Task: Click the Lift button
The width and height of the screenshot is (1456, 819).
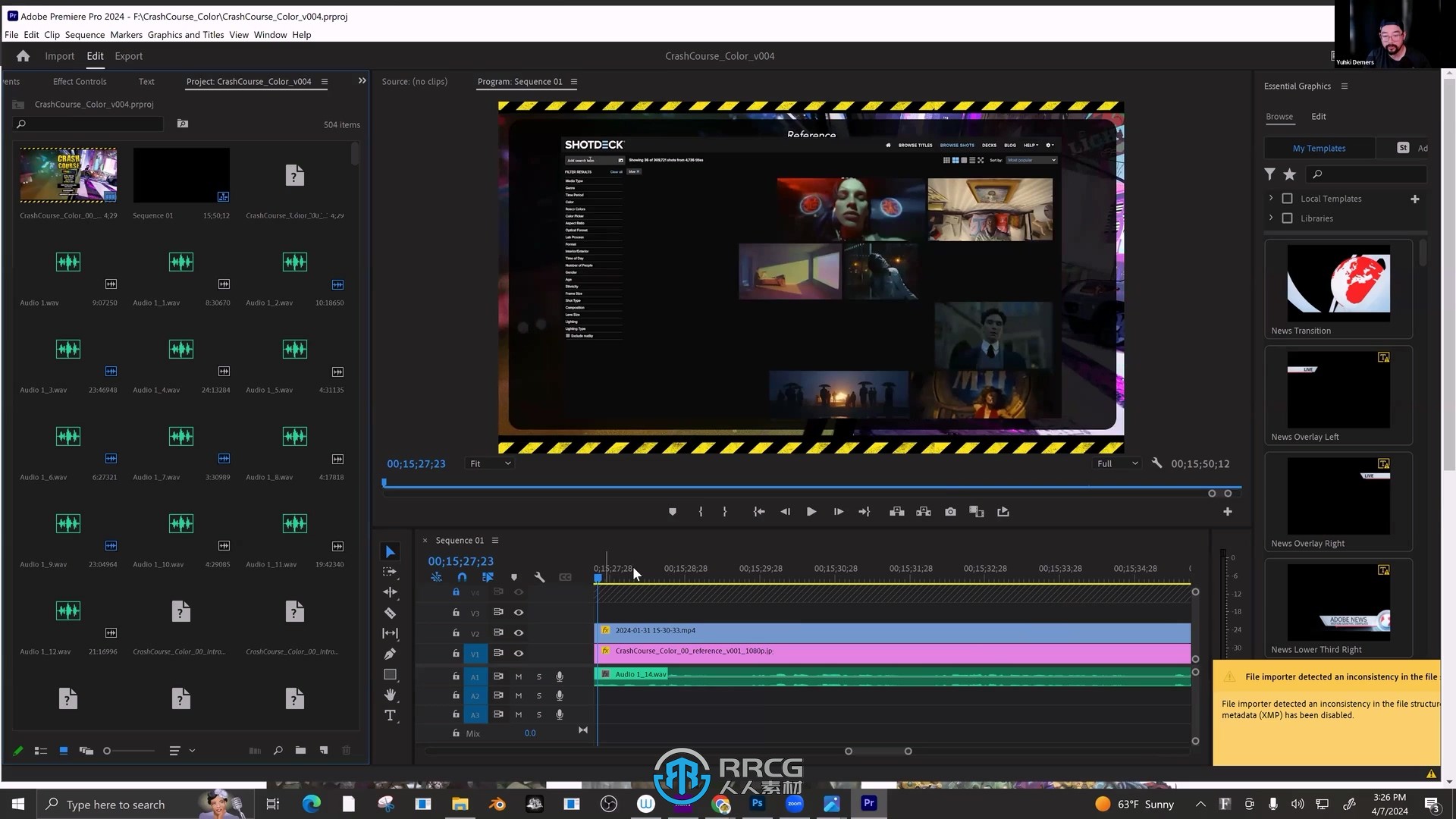Action: click(x=896, y=512)
